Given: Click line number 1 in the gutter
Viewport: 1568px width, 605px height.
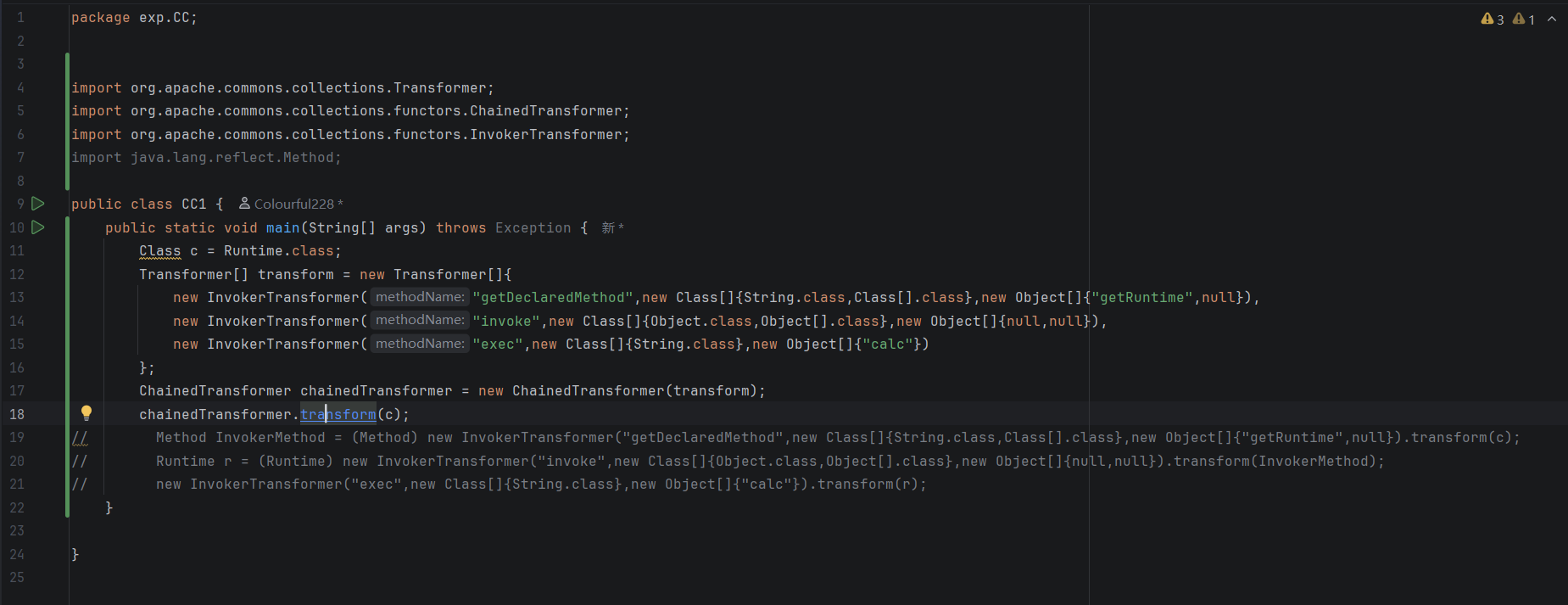Looking at the screenshot, I should pyautogui.click(x=20, y=18).
